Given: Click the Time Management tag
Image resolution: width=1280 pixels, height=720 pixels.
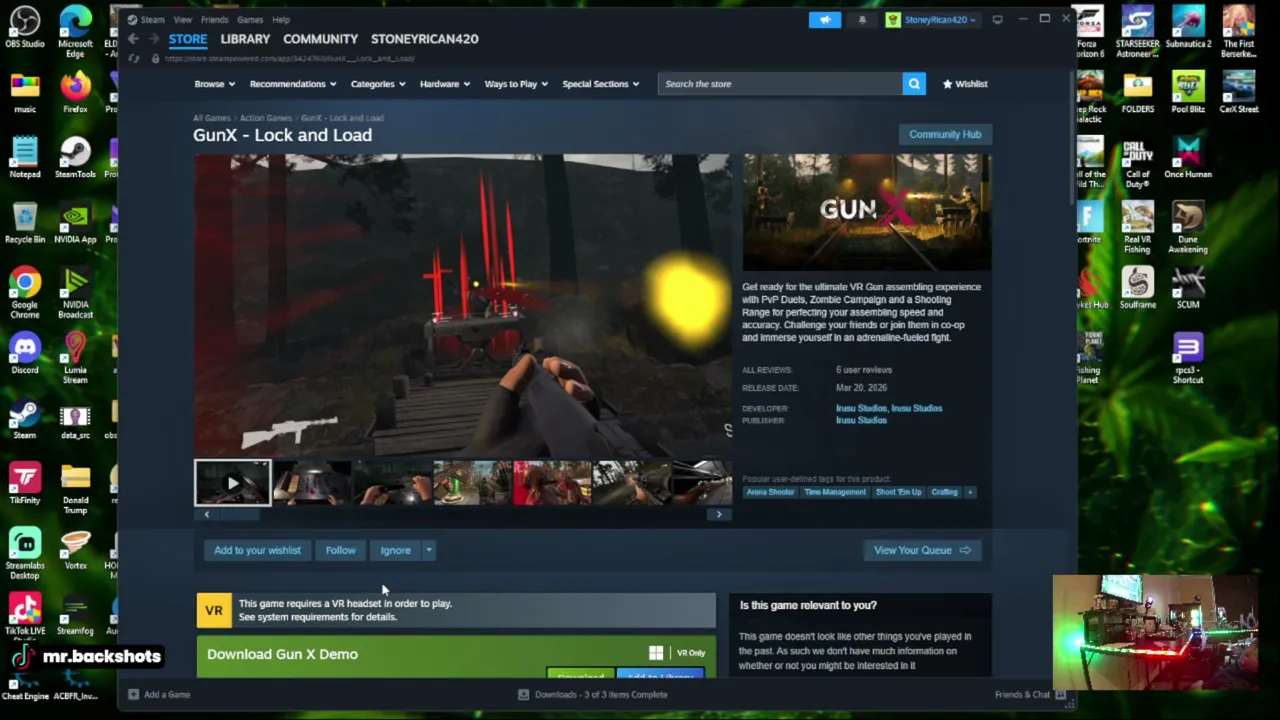Looking at the screenshot, I should tap(835, 492).
